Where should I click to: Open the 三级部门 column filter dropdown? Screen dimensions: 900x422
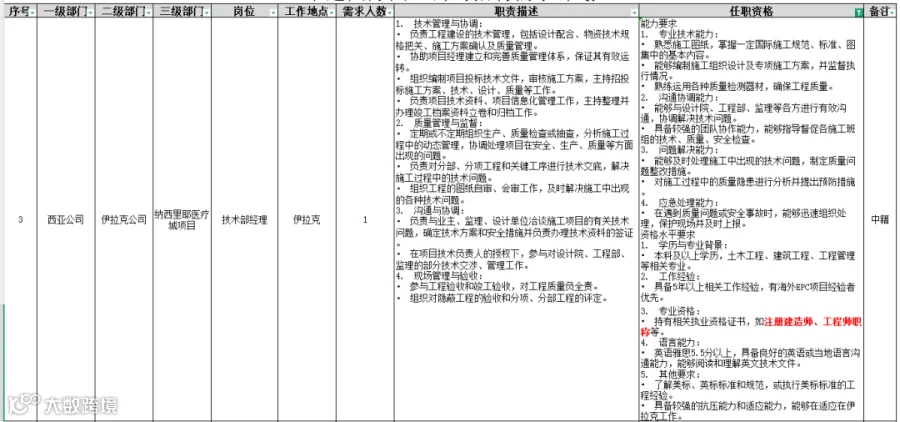click(x=207, y=13)
